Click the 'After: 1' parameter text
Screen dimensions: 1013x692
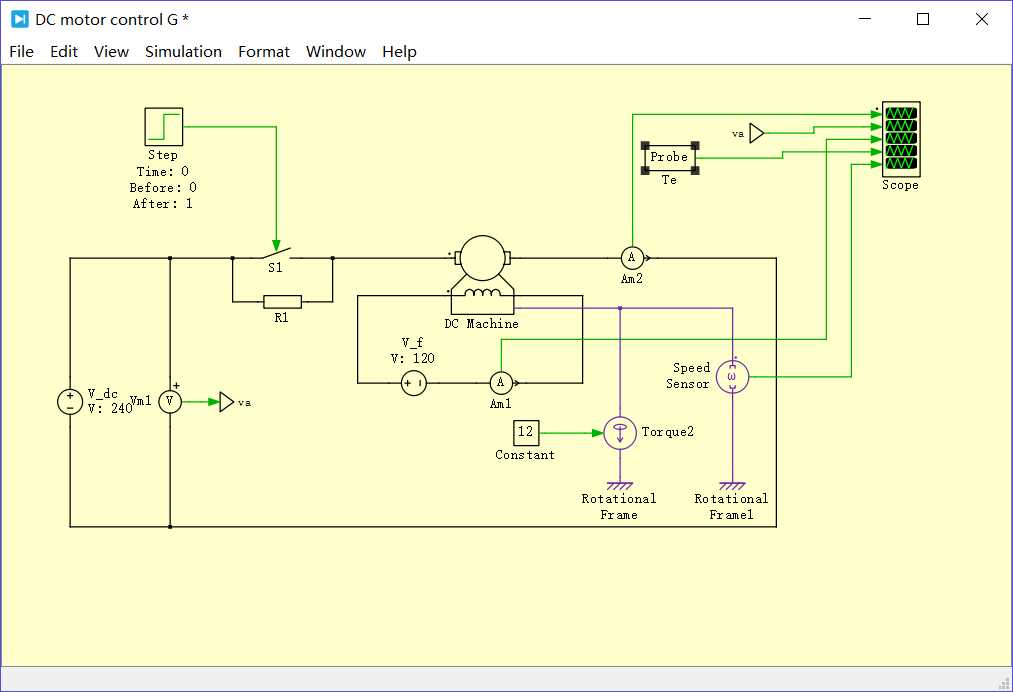(x=163, y=204)
